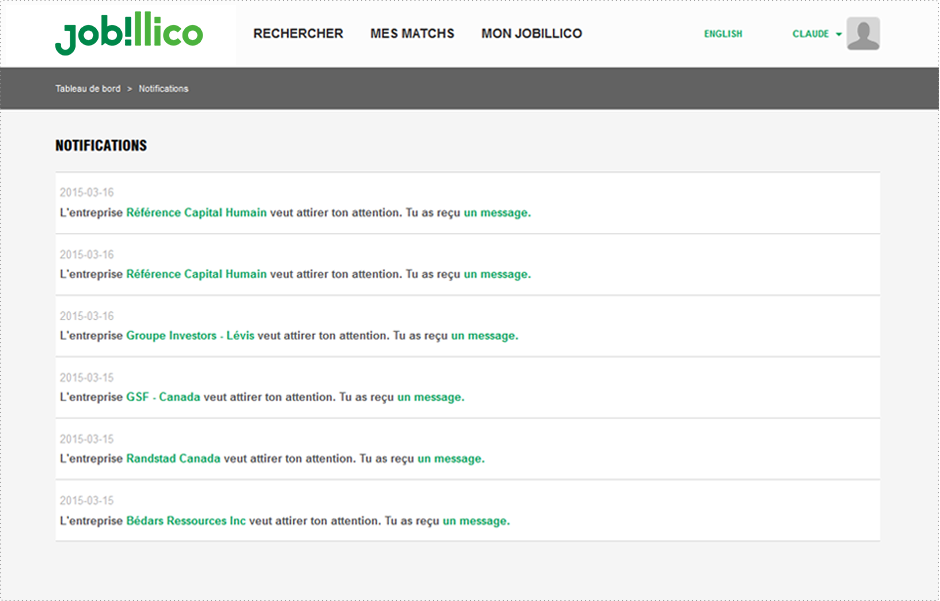The image size is (940, 601).
Task: Select date 2015-03-16 above Groupe Investors notification
Action: pos(86,316)
